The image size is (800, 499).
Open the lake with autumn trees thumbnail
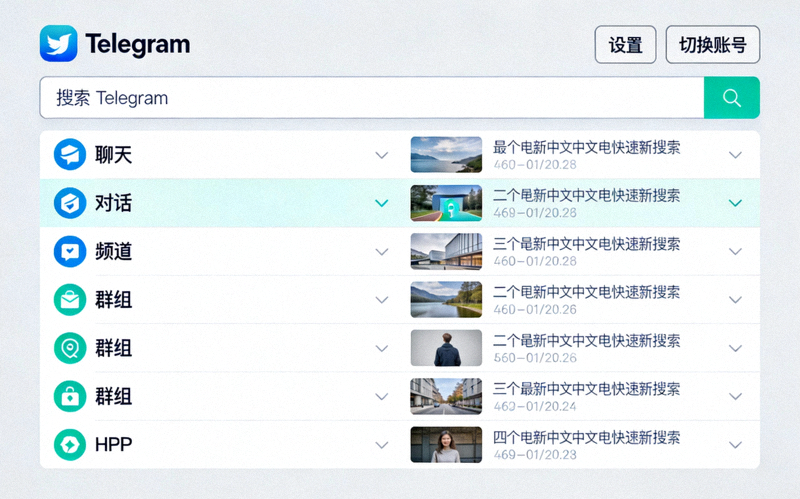446,300
